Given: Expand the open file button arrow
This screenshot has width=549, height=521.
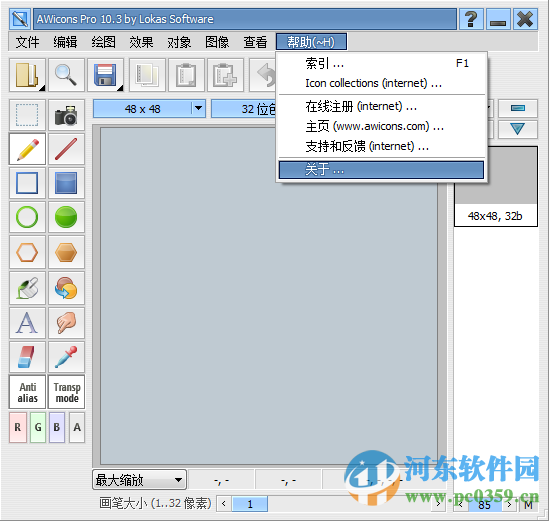Looking at the screenshot, I should coord(42,89).
